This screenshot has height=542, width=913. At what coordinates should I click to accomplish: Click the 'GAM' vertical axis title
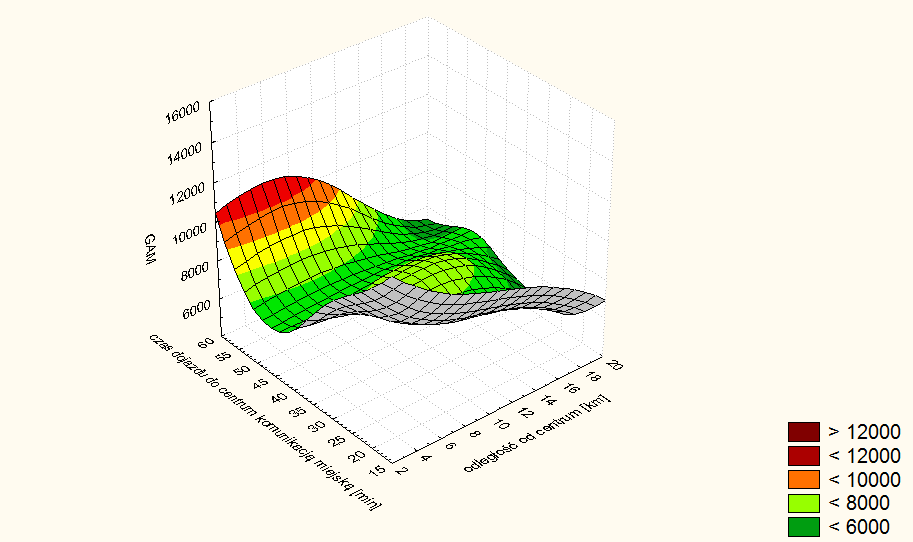pos(150,250)
